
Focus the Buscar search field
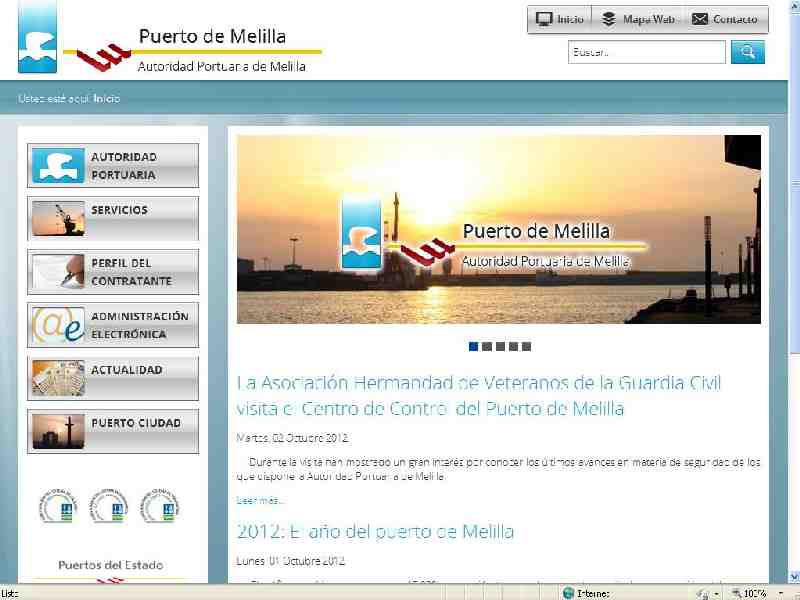pos(646,52)
